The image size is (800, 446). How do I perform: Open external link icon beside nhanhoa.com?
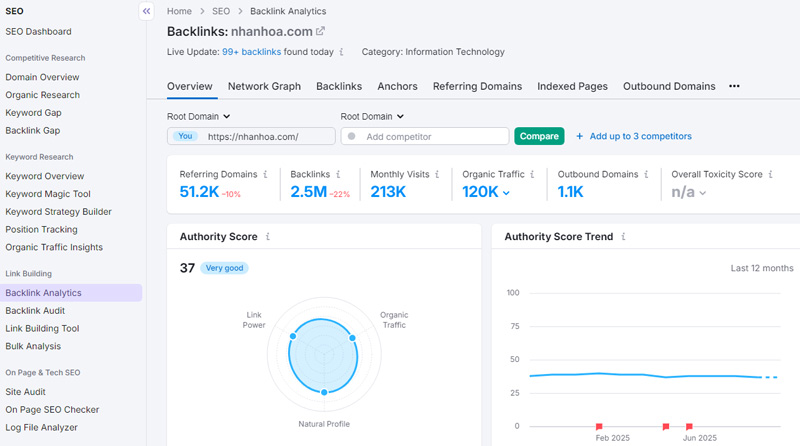click(320, 32)
